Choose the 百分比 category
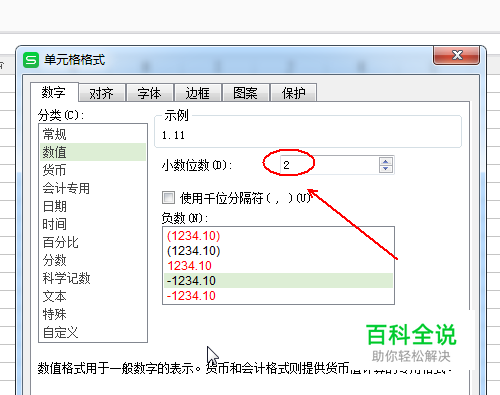The height and width of the screenshot is (395, 500). tap(93, 242)
